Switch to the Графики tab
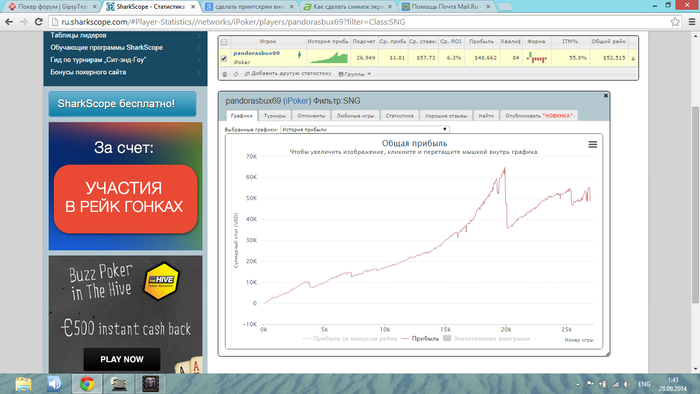700x394 pixels. [x=242, y=116]
